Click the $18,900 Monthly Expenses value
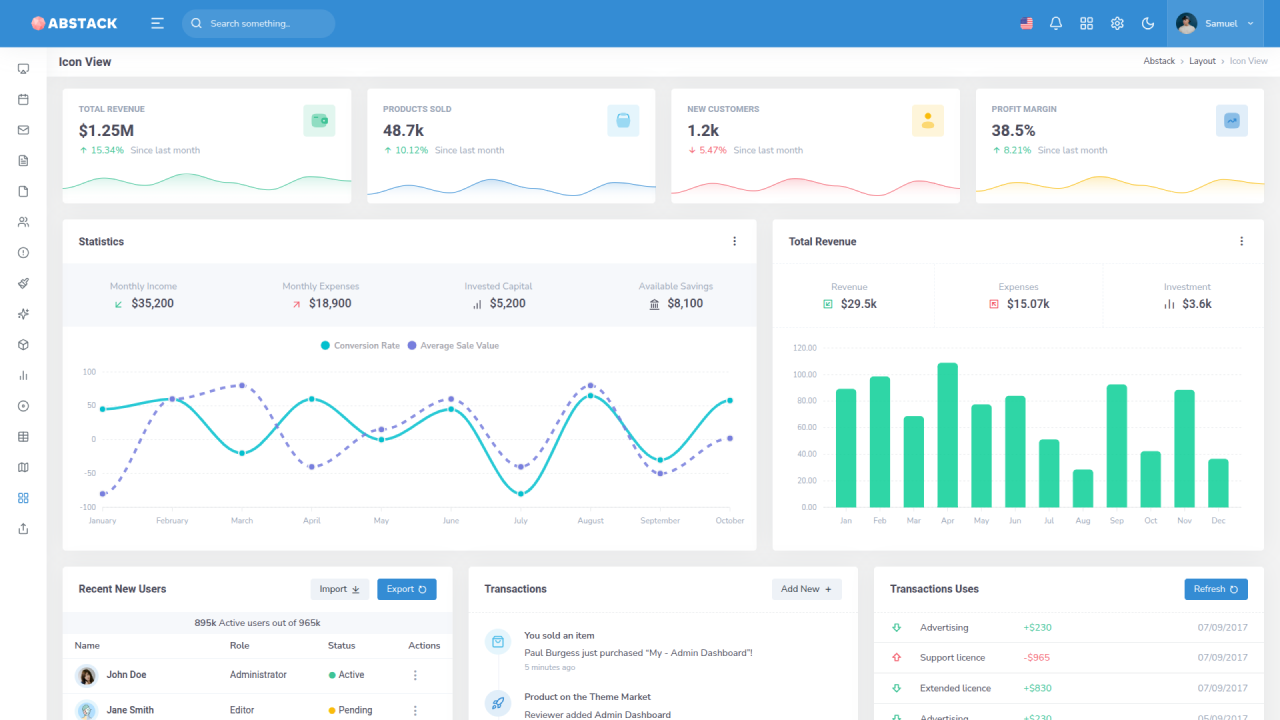 (330, 303)
